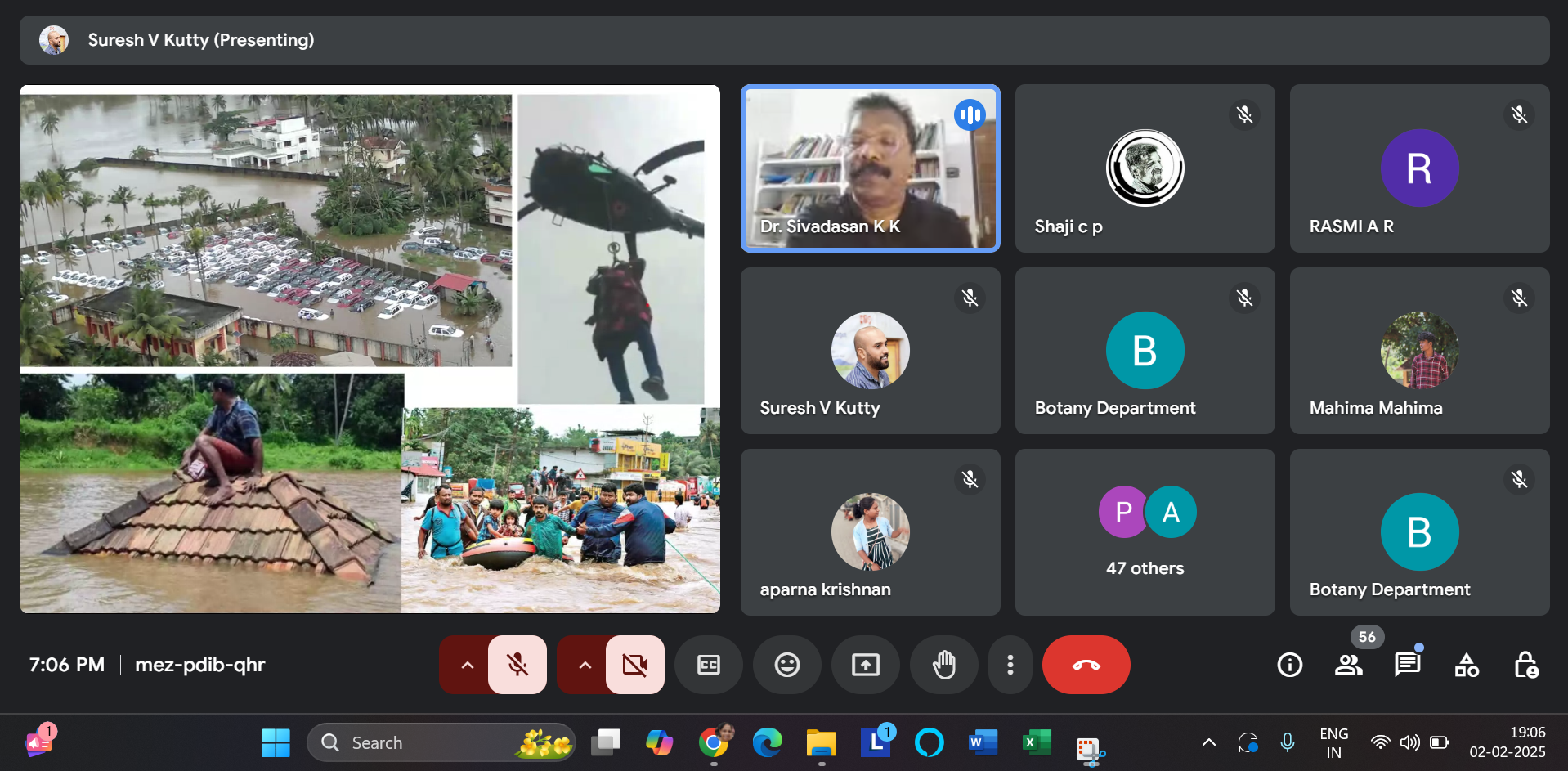Open chat with everyone panel
1568x771 pixels.
(x=1407, y=665)
